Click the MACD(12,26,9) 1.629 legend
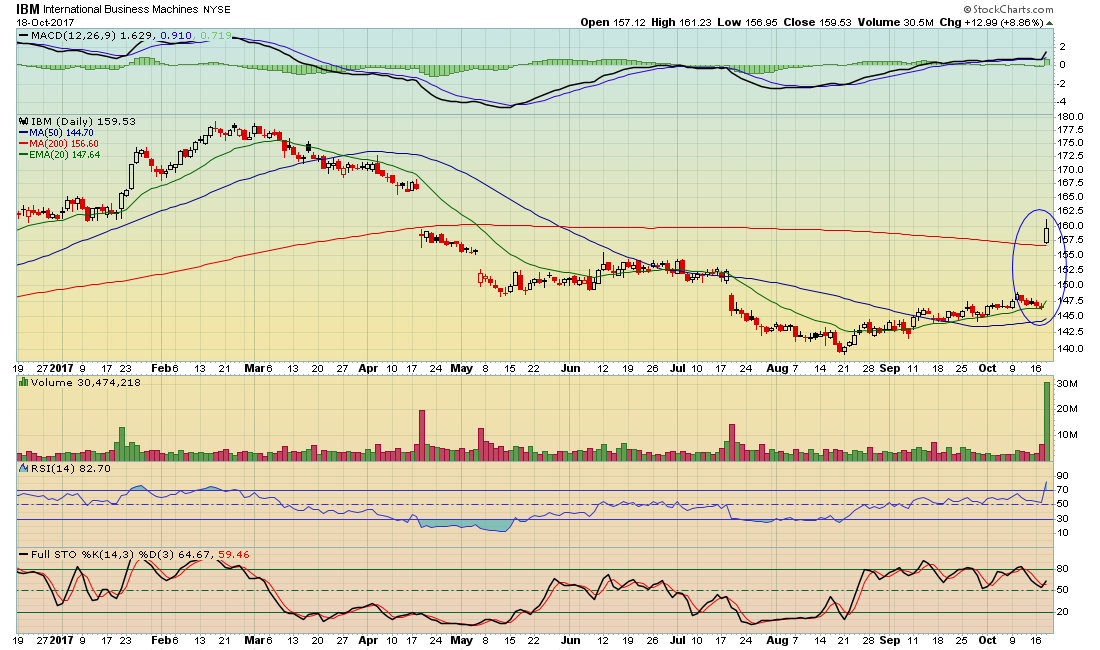The width and height of the screenshot is (1100, 650). point(93,35)
